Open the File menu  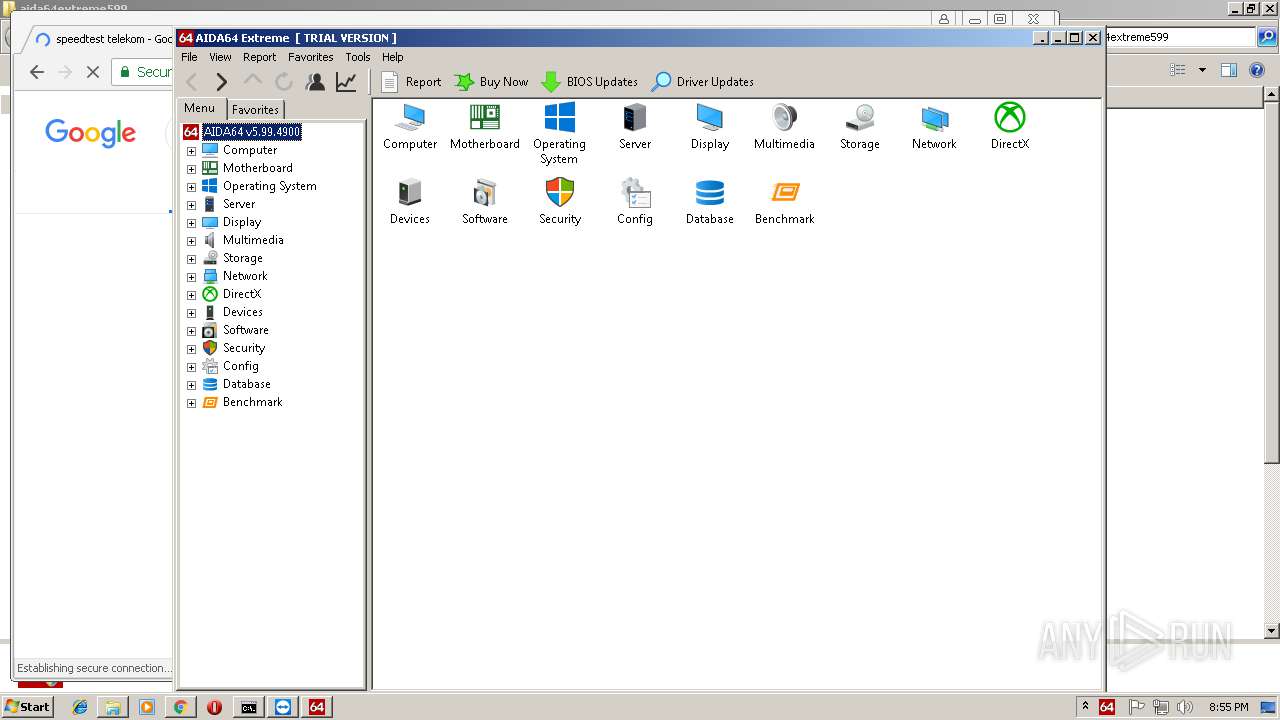pyautogui.click(x=189, y=57)
